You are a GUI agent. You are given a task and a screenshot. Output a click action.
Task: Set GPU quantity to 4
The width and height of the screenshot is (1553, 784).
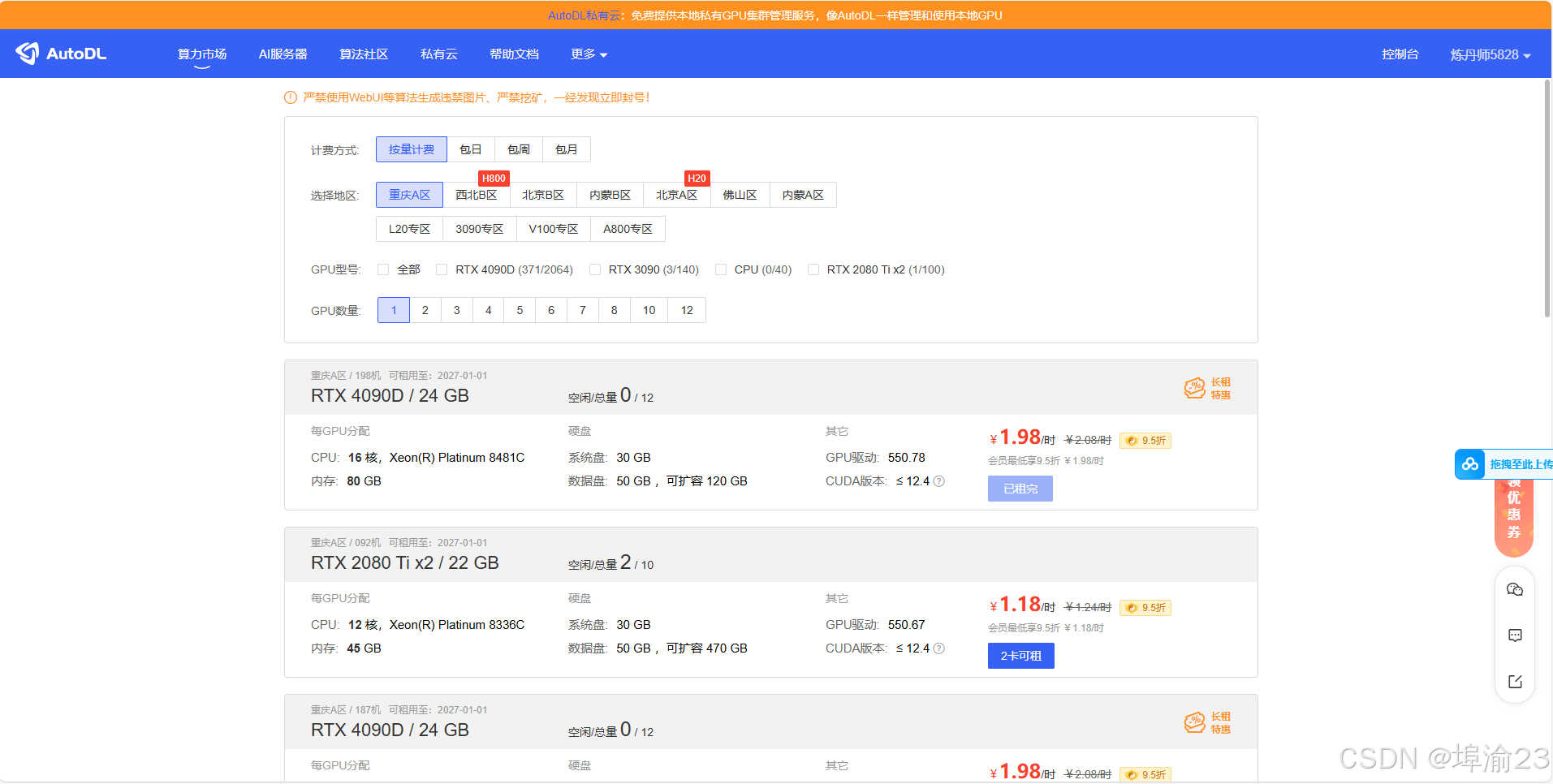pyautogui.click(x=489, y=310)
